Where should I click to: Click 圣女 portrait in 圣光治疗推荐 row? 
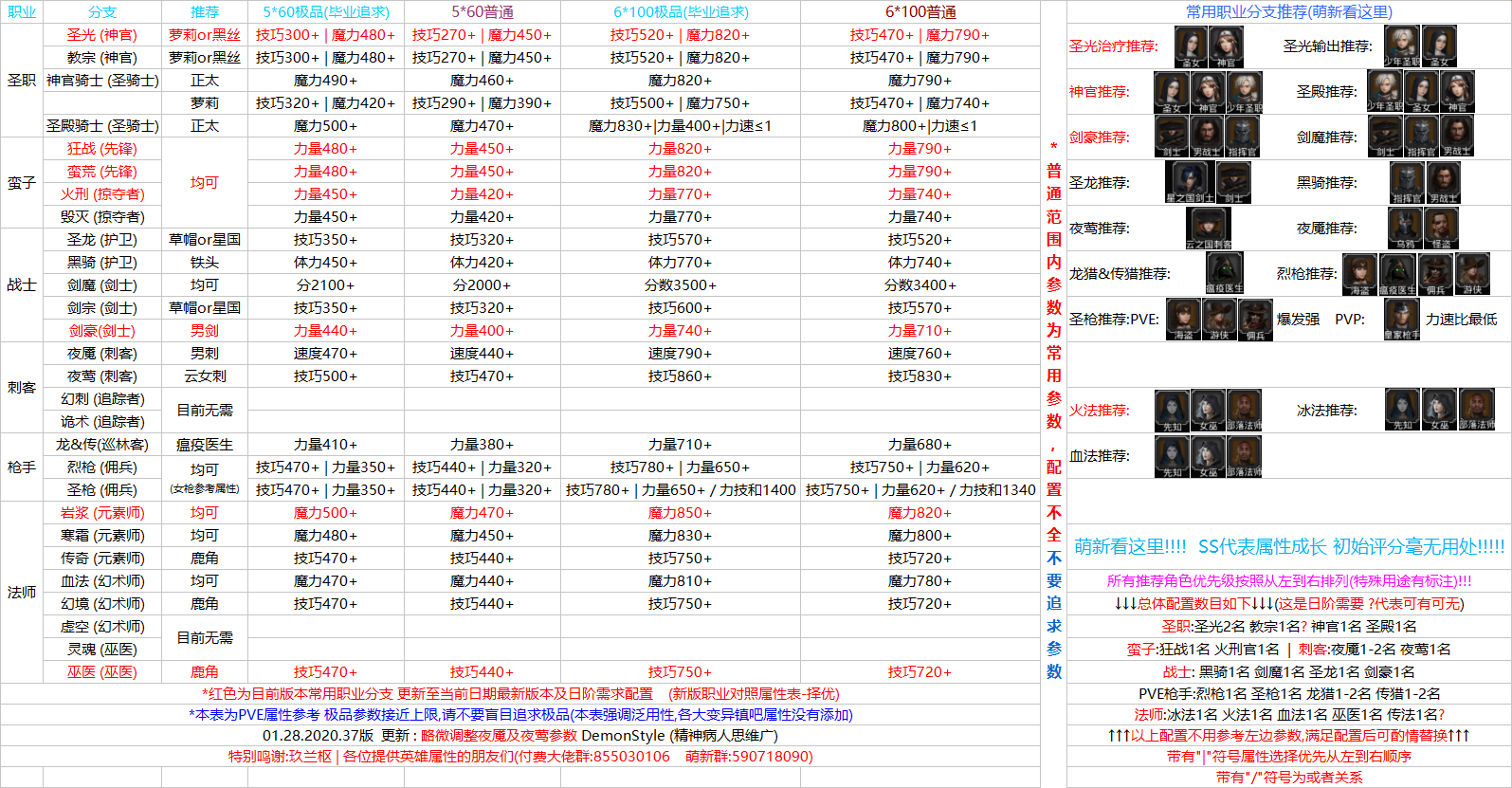(x=1191, y=46)
